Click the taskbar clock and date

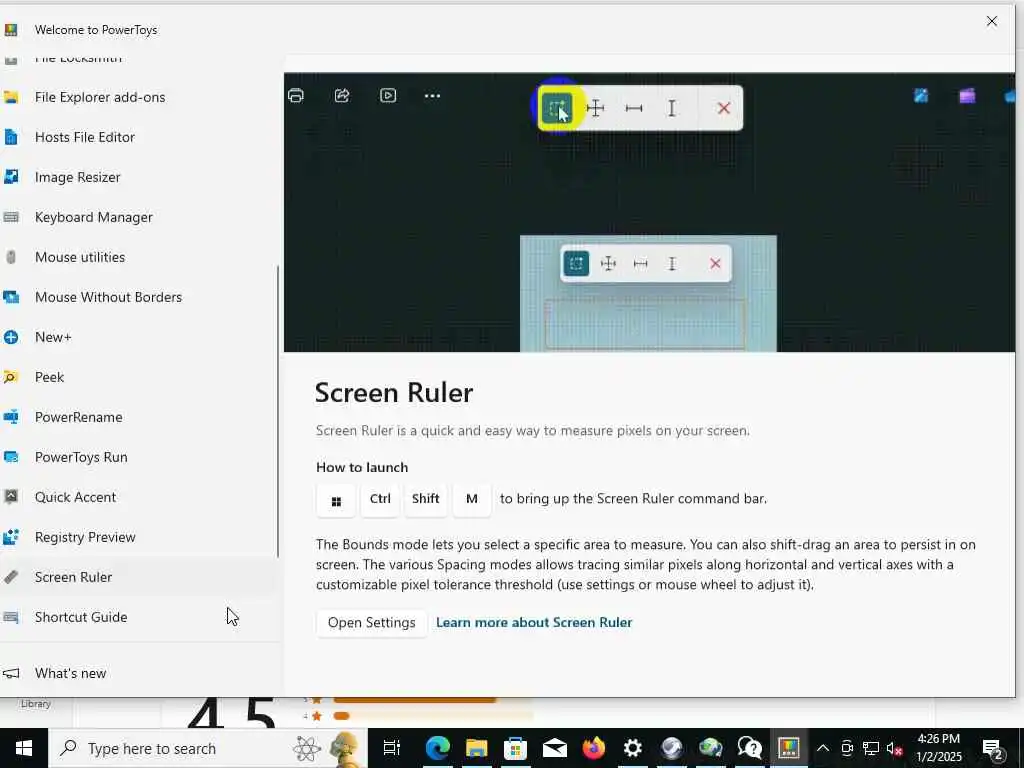pos(939,748)
